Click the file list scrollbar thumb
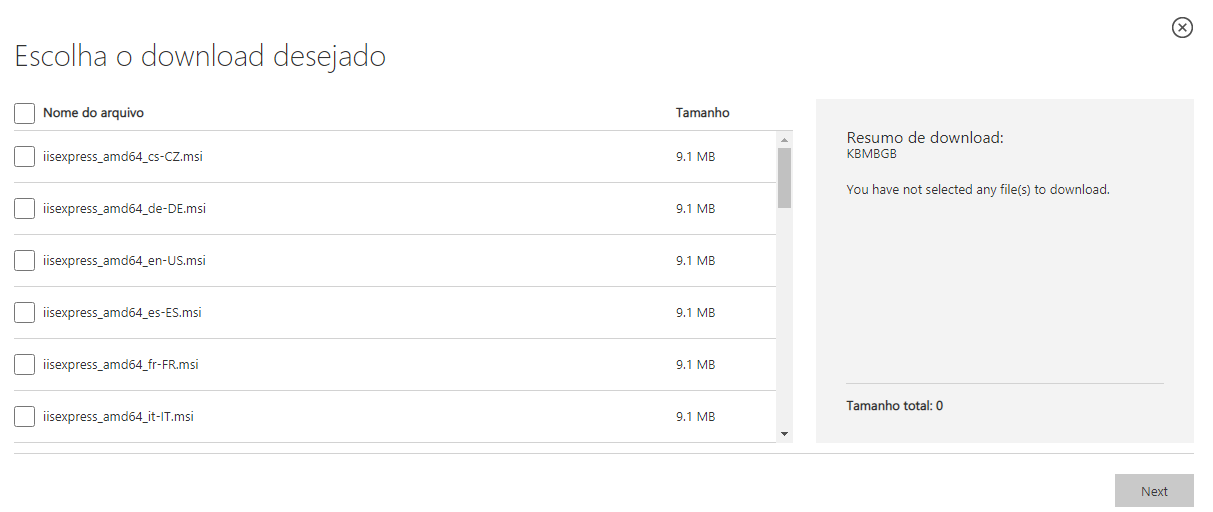This screenshot has height=512, width=1213. click(784, 177)
